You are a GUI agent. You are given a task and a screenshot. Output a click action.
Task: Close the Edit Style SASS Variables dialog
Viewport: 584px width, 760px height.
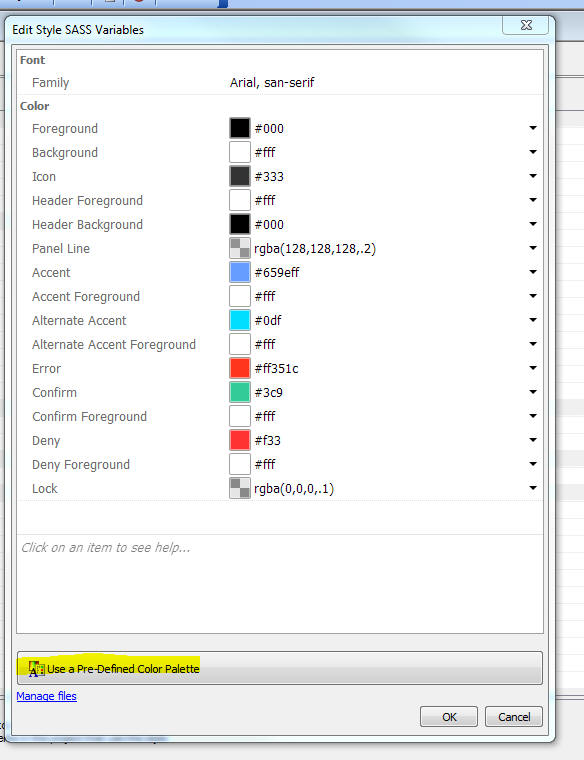pyautogui.click(x=526, y=25)
